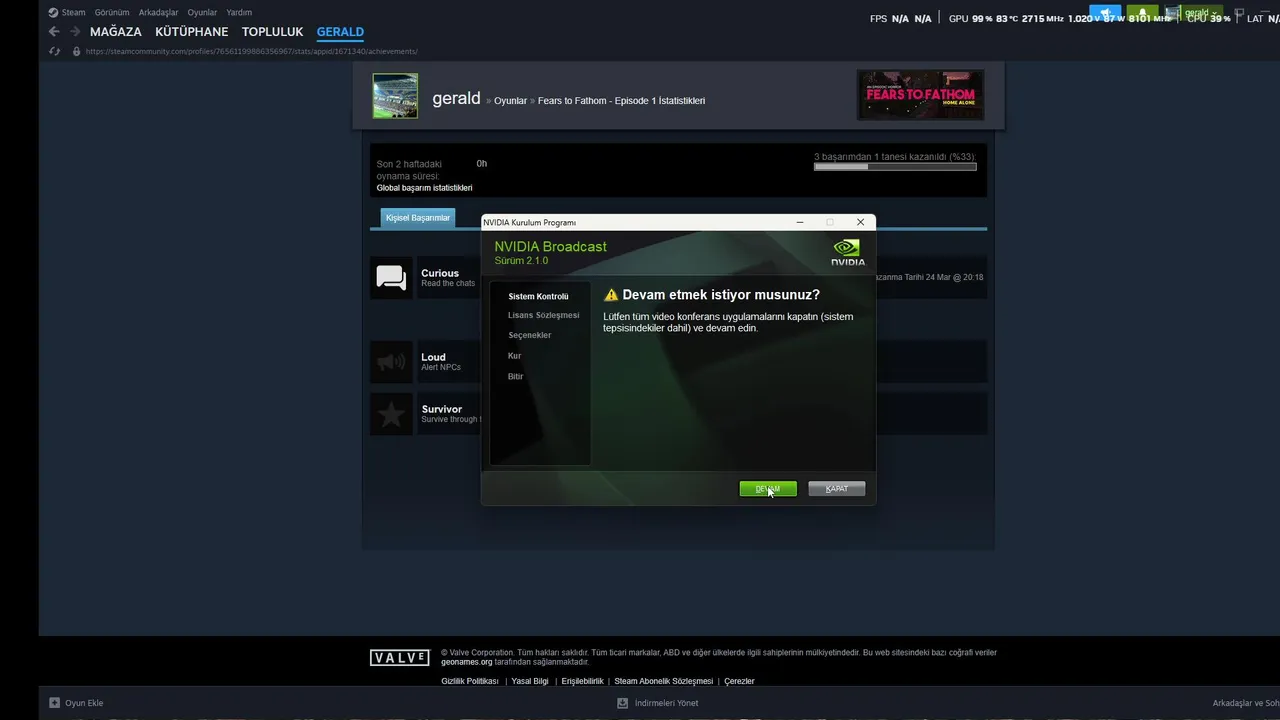1280x720 pixels.
Task: Select the Sistem Kontrolü installer step
Action: [x=538, y=297]
